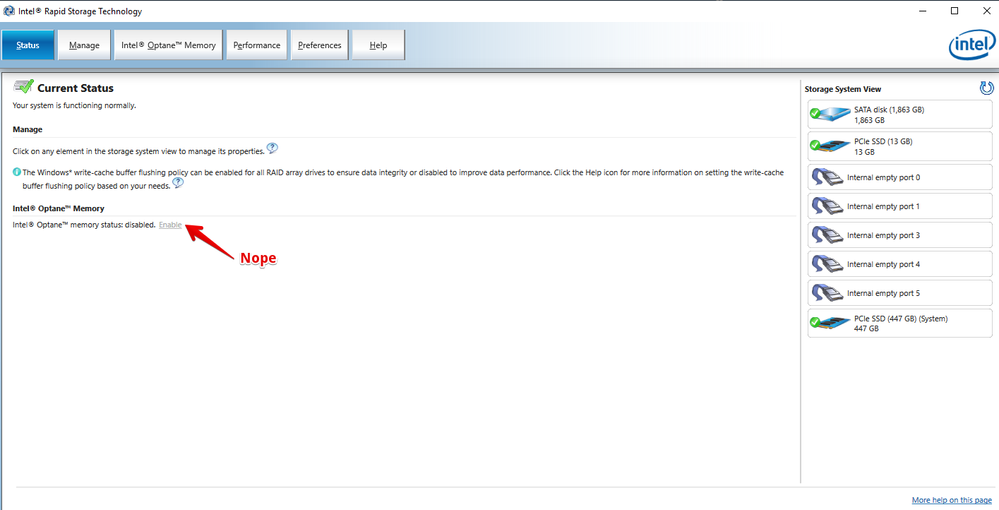Screen dimensions: 999x510
Task: Select the SATA disk (1,863 GB) icon
Action: (x=830, y=115)
